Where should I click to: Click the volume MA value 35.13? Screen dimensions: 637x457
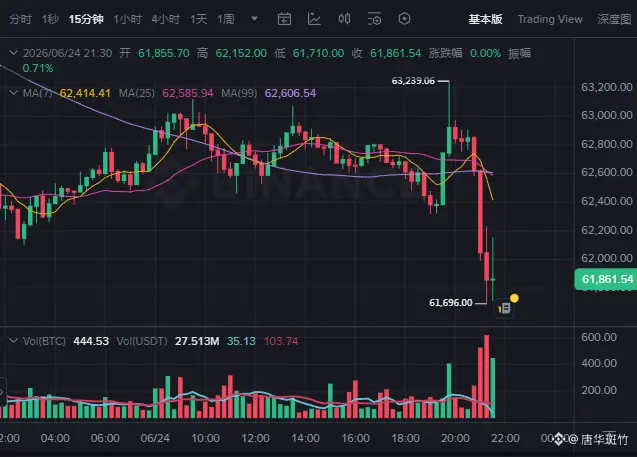pyautogui.click(x=241, y=341)
